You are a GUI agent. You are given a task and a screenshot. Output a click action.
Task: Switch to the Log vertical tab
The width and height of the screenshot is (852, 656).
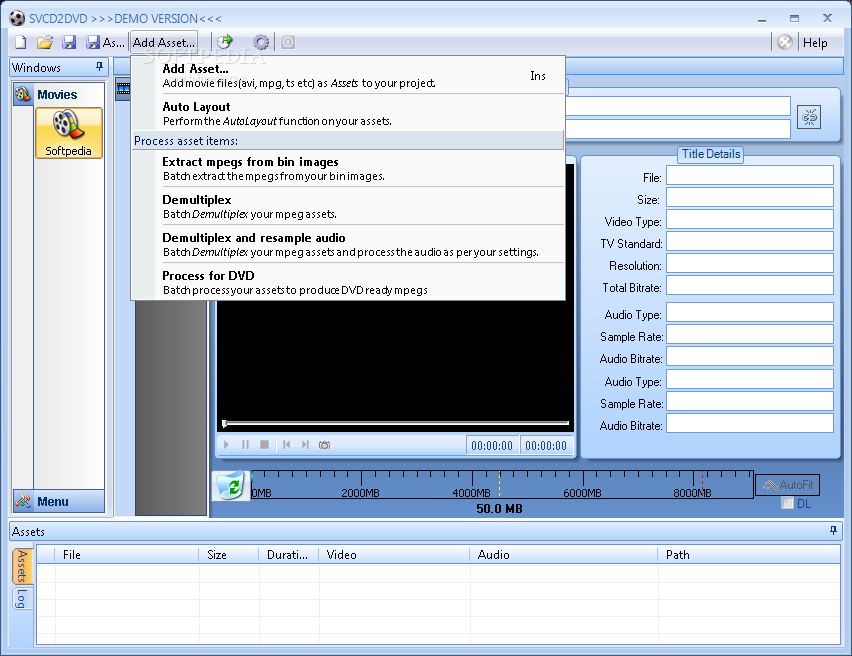(22, 598)
